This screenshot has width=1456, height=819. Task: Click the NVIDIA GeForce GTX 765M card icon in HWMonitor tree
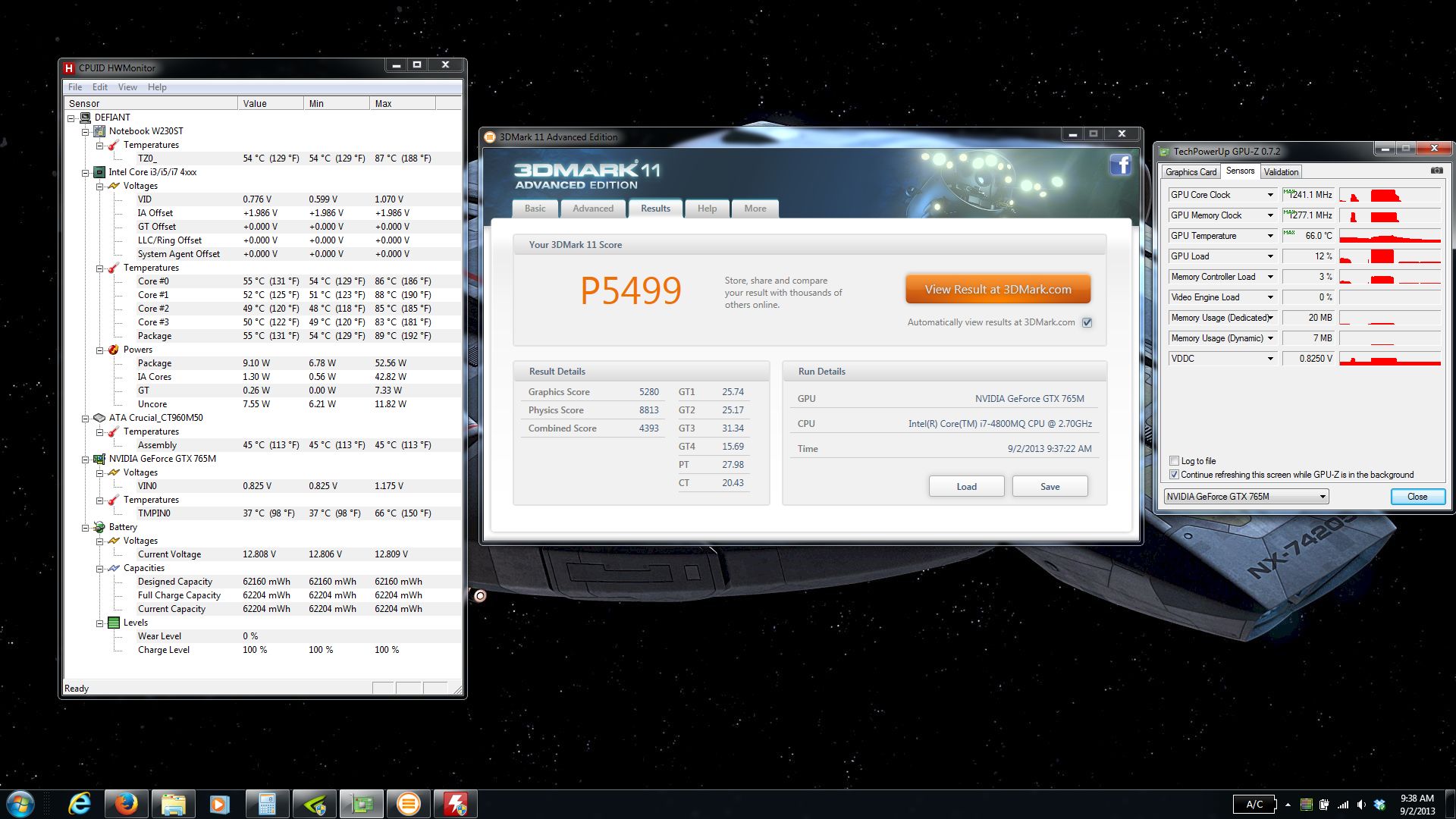99,459
